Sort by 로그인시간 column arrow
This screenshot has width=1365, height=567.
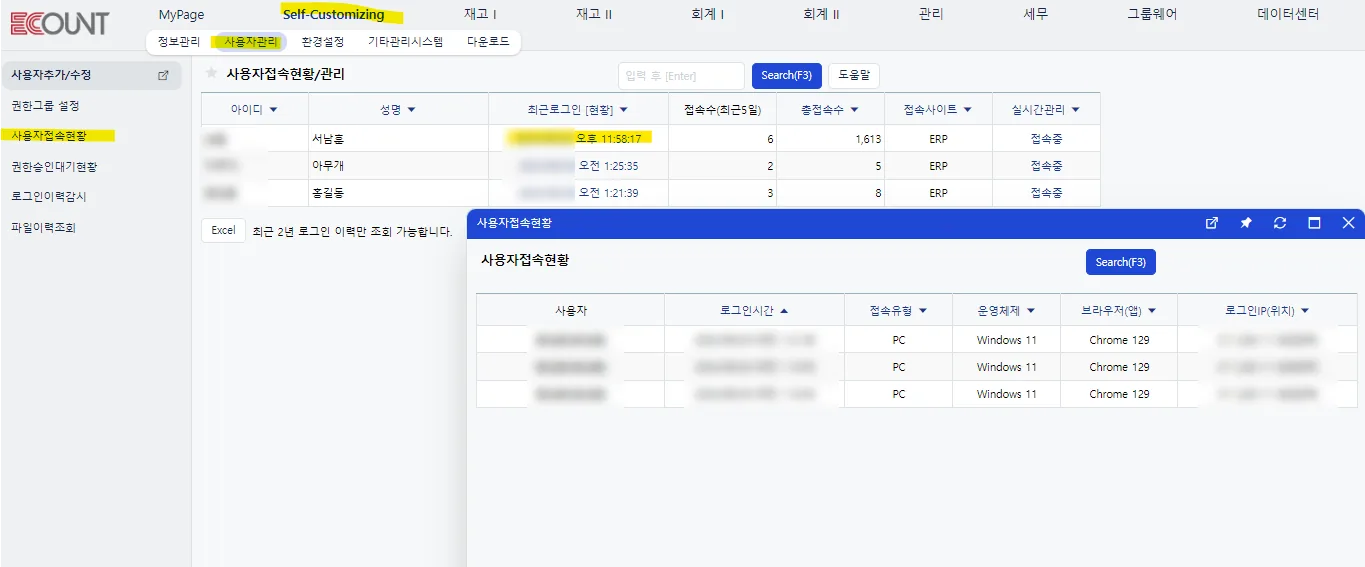[x=784, y=311]
